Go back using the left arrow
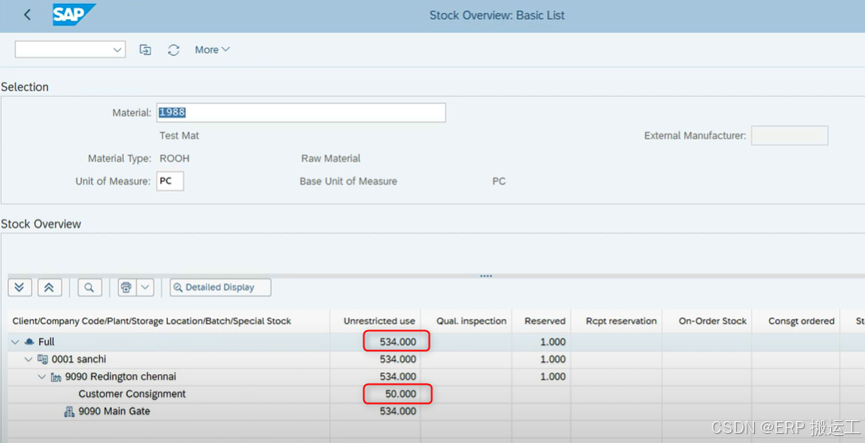865x443 pixels. click(x=27, y=15)
